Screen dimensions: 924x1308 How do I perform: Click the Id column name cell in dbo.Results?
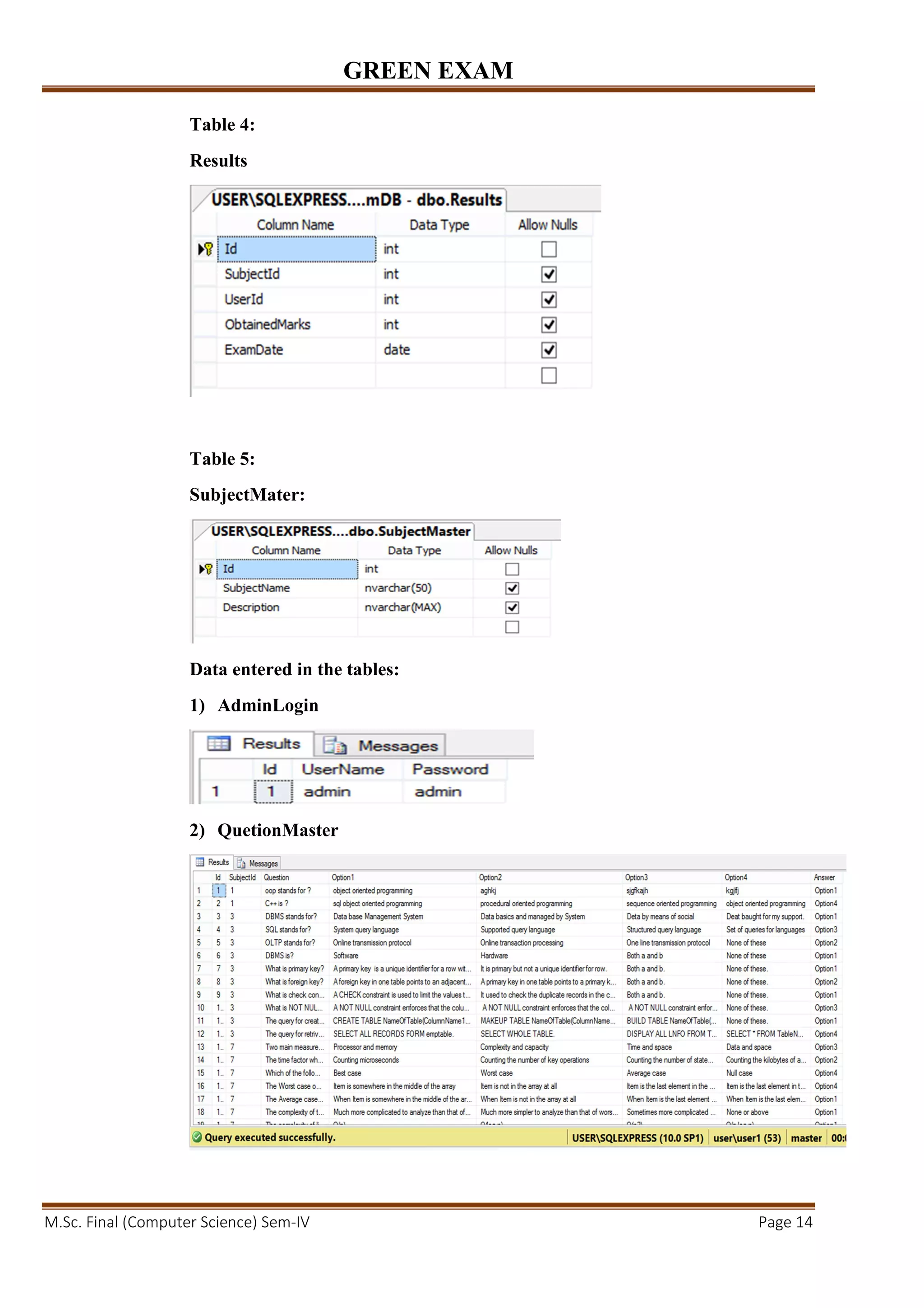click(296, 249)
